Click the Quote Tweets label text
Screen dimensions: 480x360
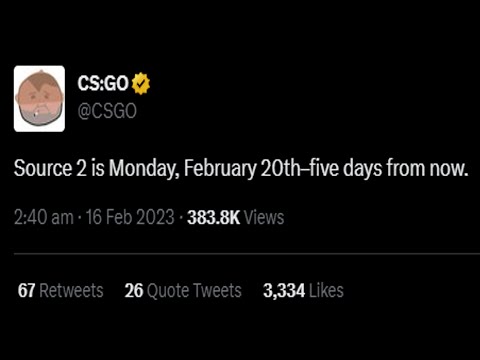click(194, 290)
